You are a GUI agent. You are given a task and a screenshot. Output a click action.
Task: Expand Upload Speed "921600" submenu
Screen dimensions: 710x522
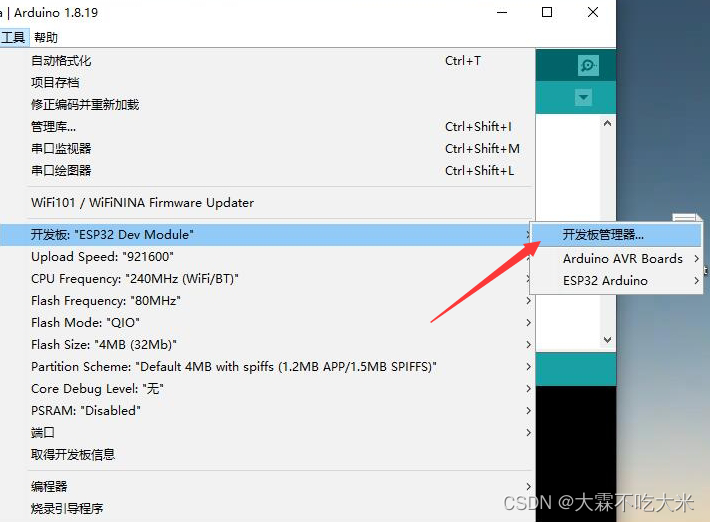pyautogui.click(x=267, y=257)
